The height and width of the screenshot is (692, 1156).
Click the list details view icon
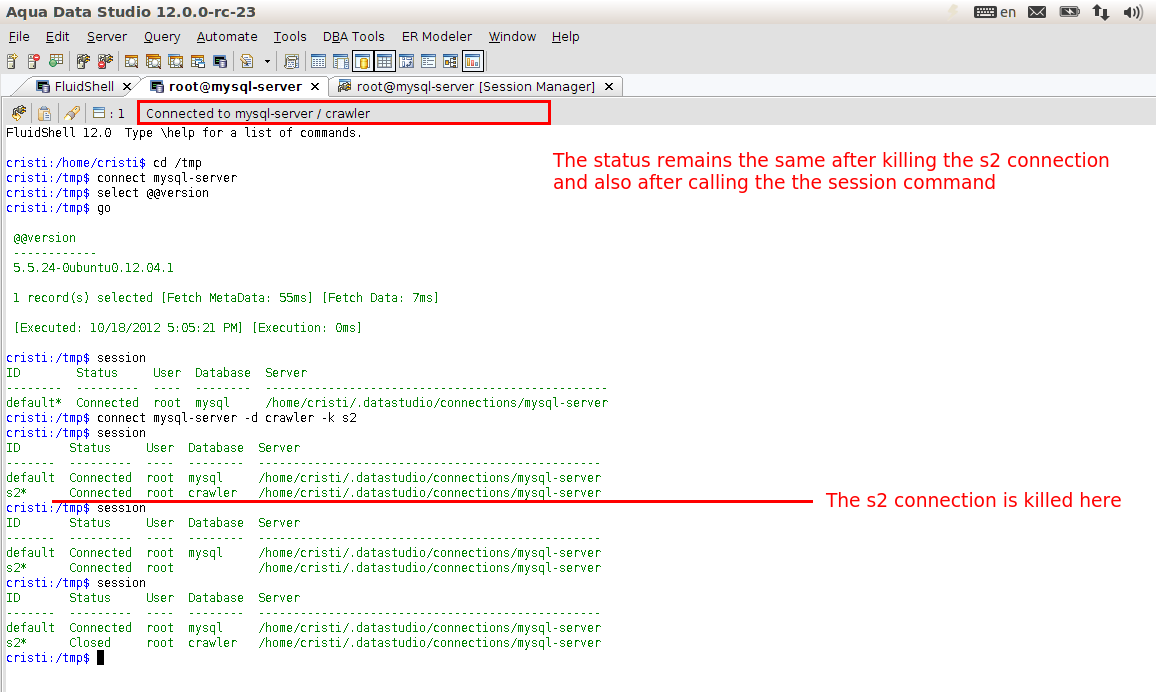point(428,61)
